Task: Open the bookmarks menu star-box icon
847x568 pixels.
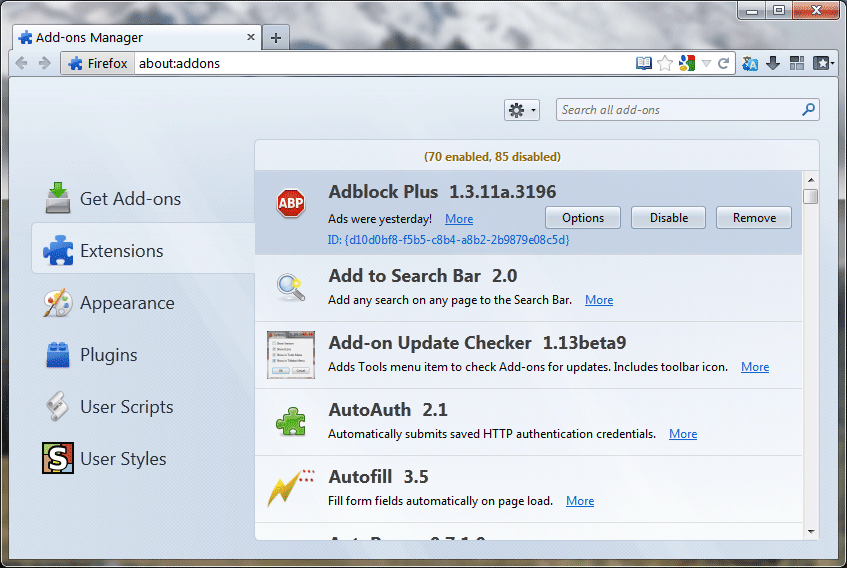Action: pyautogui.click(x=823, y=63)
